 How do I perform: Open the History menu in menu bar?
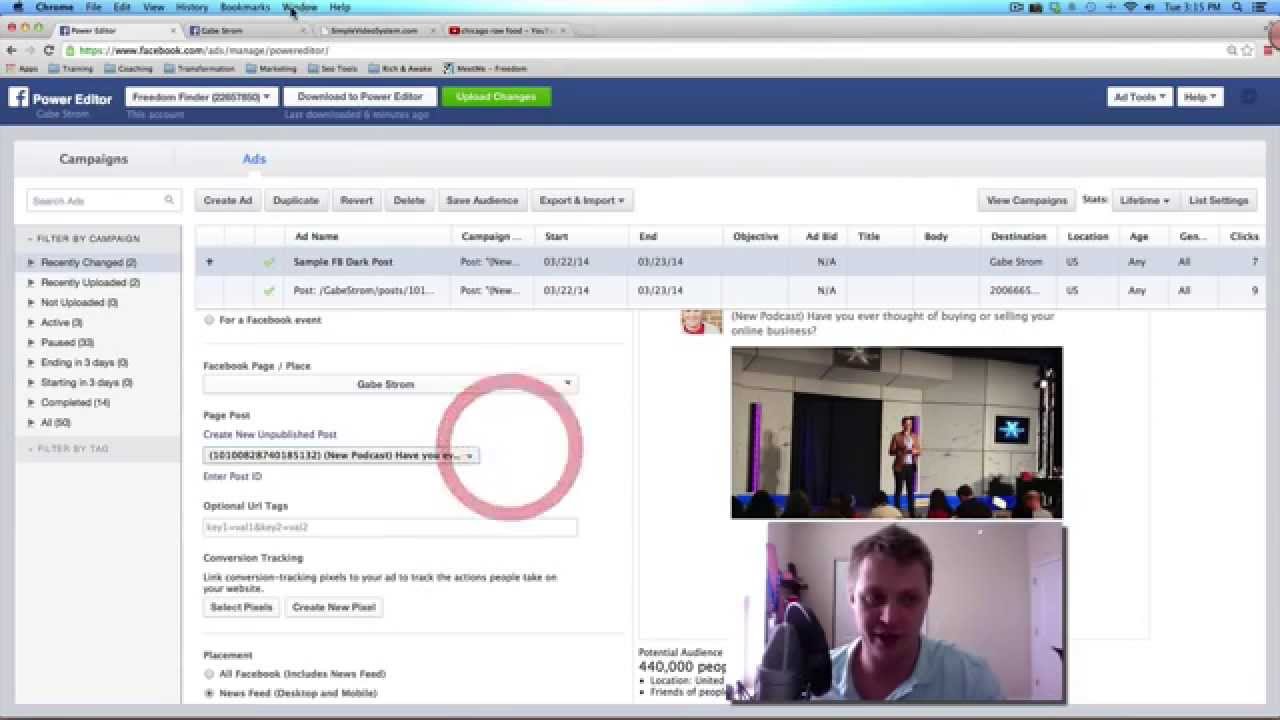click(x=192, y=7)
